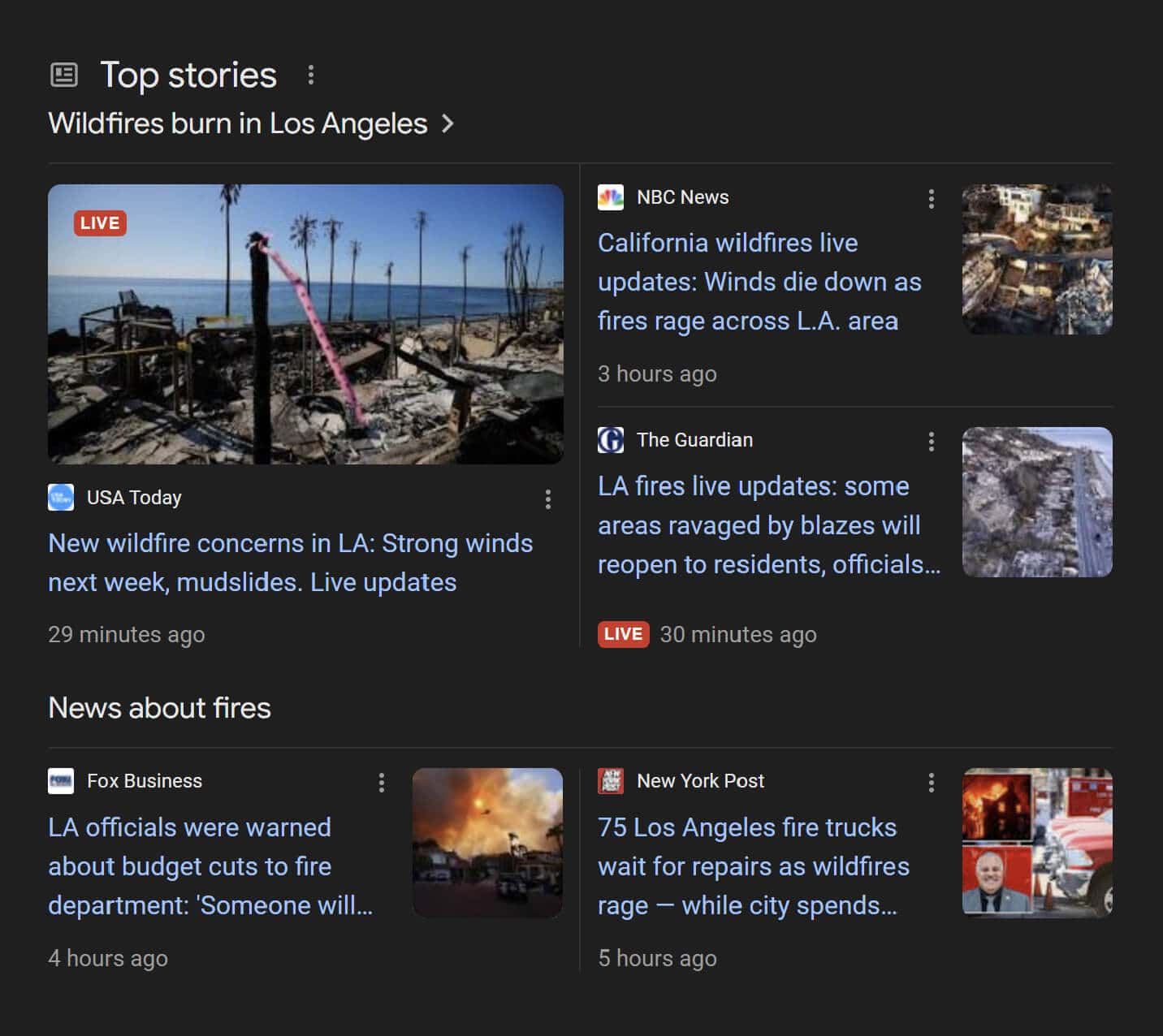Read New wildfire concerns in LA article
Viewport: 1163px width, 1036px height.
[x=291, y=563]
